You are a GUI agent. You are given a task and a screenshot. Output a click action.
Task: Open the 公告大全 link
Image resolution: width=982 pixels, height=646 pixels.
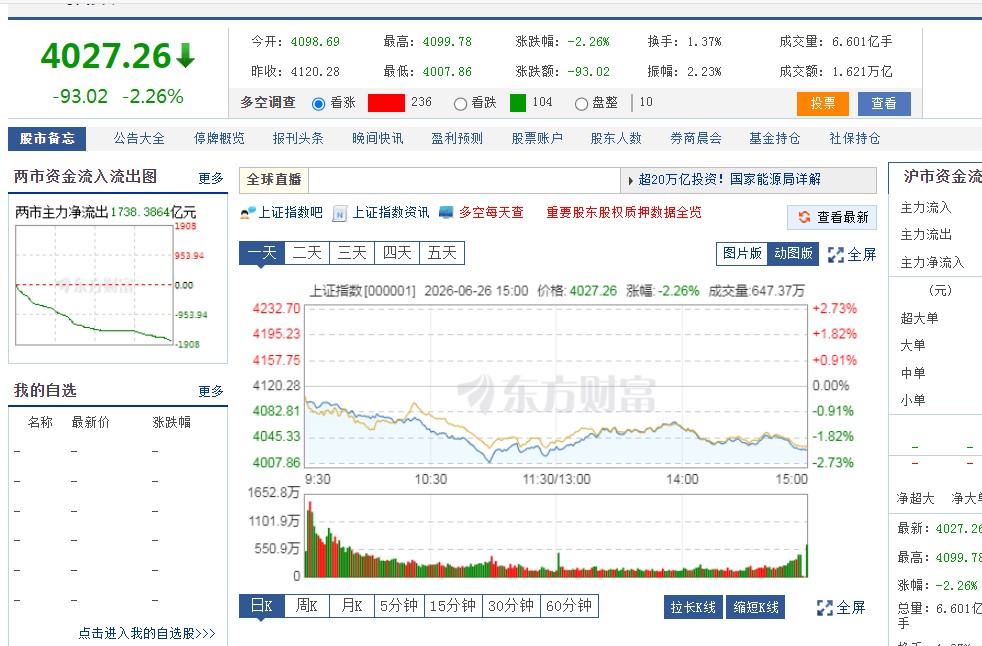(x=139, y=138)
